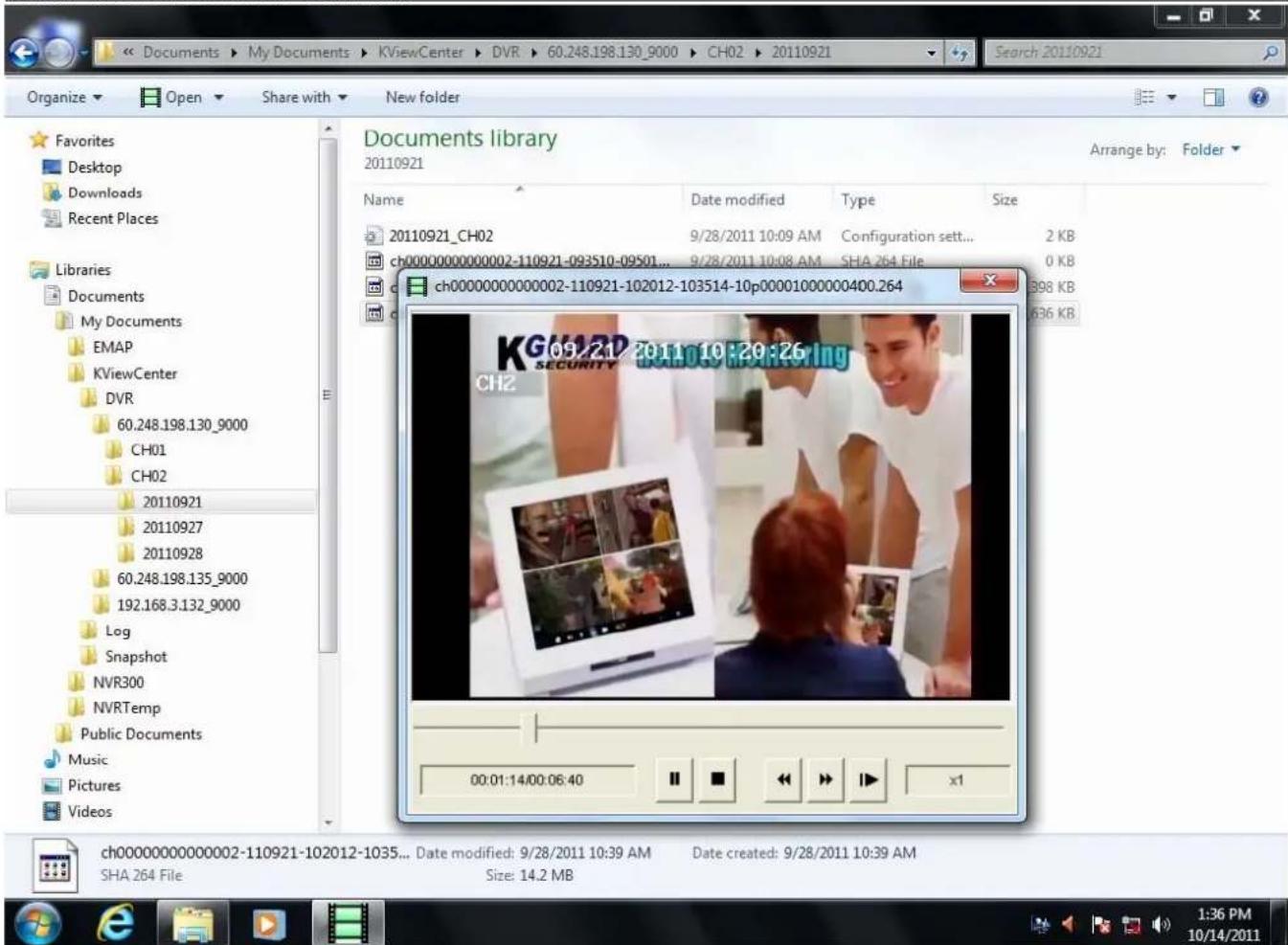The width and height of the screenshot is (1288, 945).
Task: Open the Share with menu
Action: click(x=305, y=97)
